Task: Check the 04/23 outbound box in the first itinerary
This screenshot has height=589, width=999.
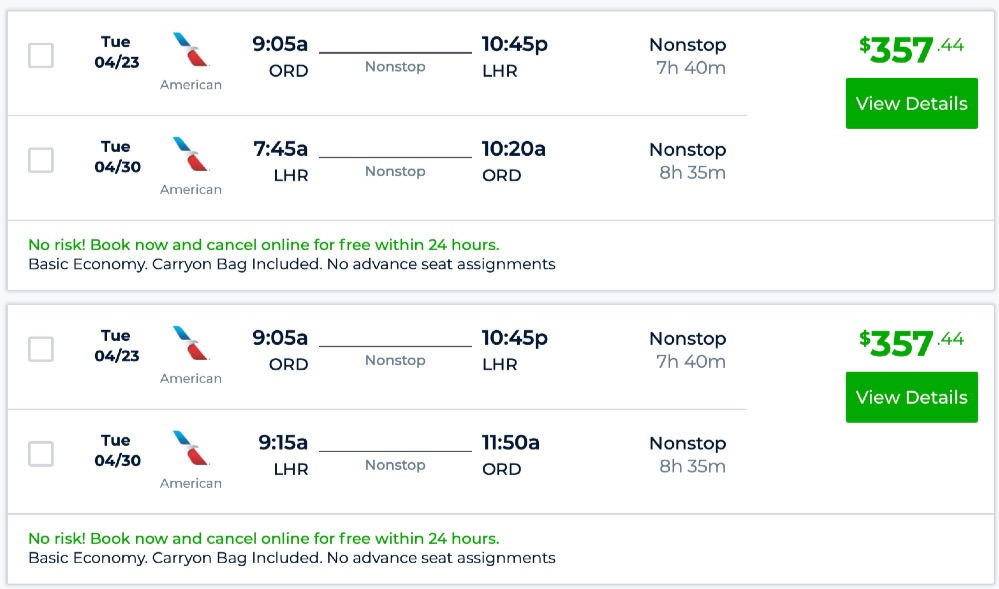Action: coord(41,55)
